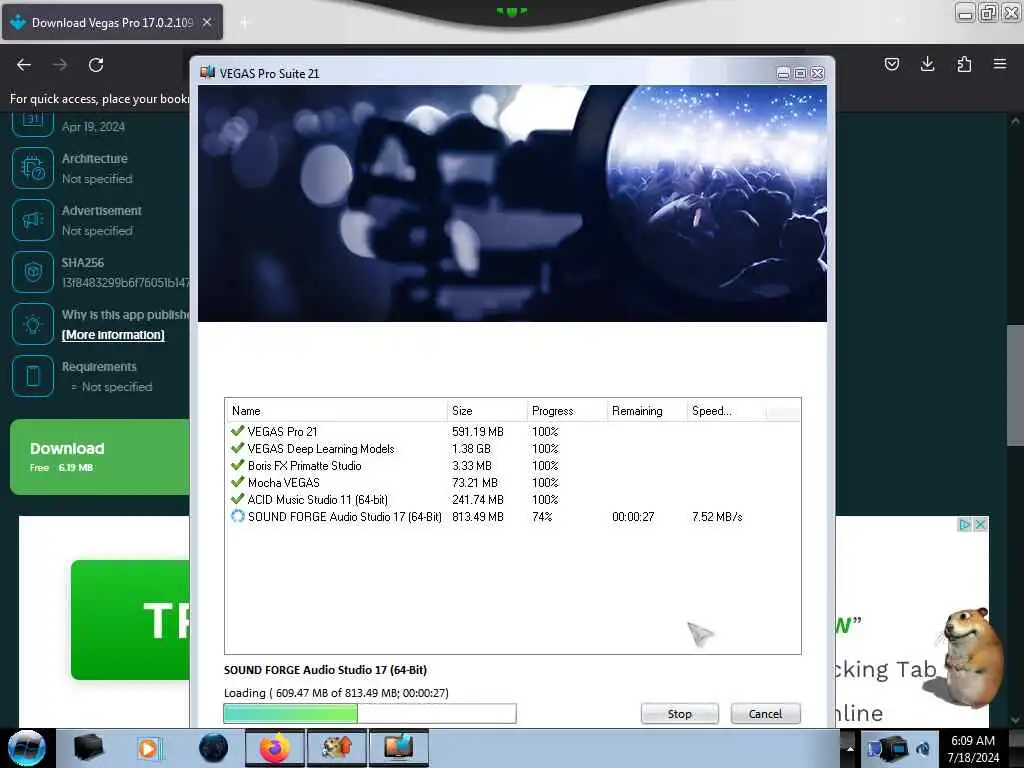Show hidden icons in the system tray
This screenshot has height=768, width=1024.
point(850,748)
